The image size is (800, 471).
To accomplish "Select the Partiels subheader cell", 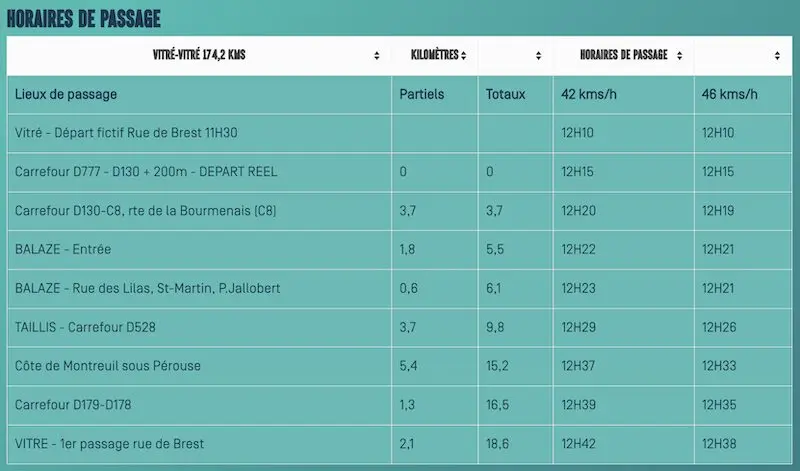I will click(421, 95).
